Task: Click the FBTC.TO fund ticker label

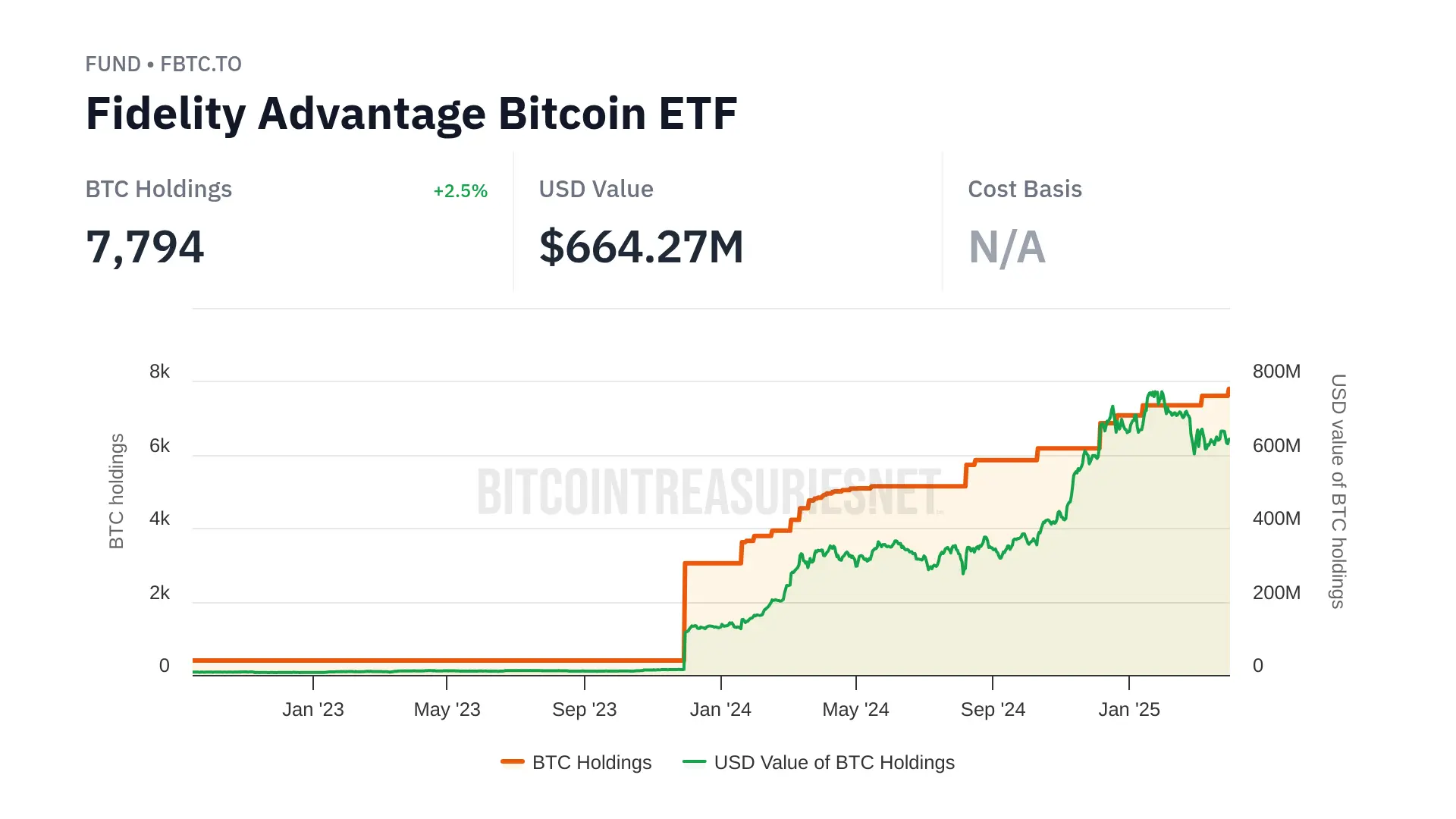Action: 201,64
